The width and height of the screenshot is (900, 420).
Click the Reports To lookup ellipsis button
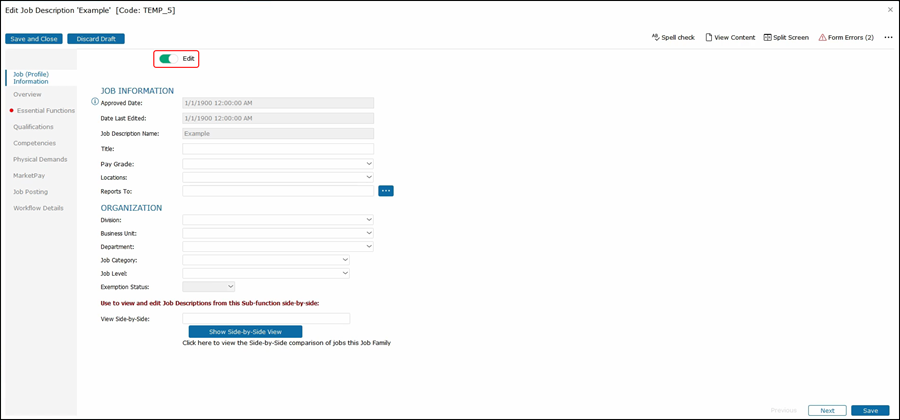(x=386, y=191)
